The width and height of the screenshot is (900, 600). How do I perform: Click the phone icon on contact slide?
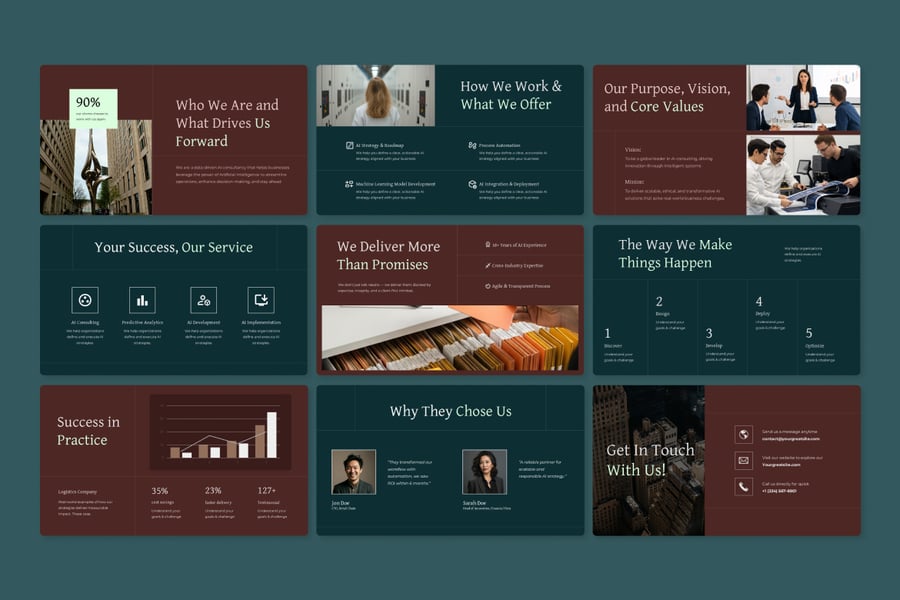[743, 487]
